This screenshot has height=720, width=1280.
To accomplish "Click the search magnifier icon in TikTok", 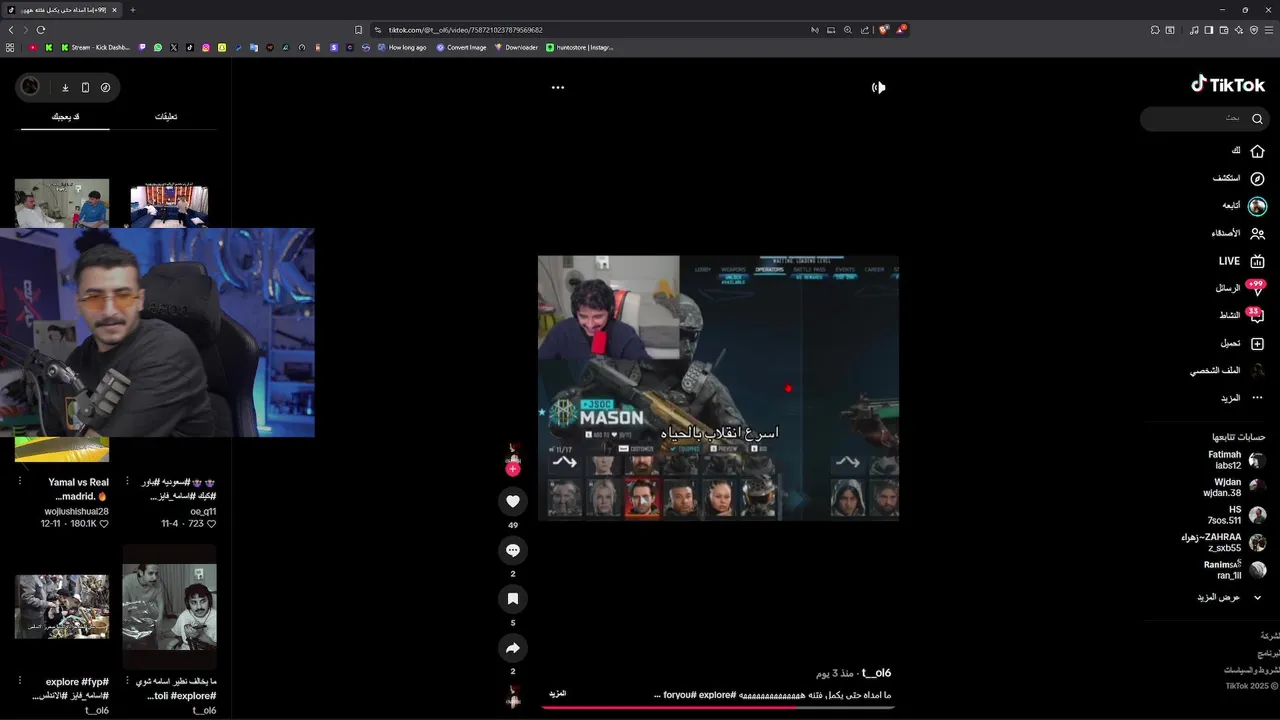I will coord(1257,119).
